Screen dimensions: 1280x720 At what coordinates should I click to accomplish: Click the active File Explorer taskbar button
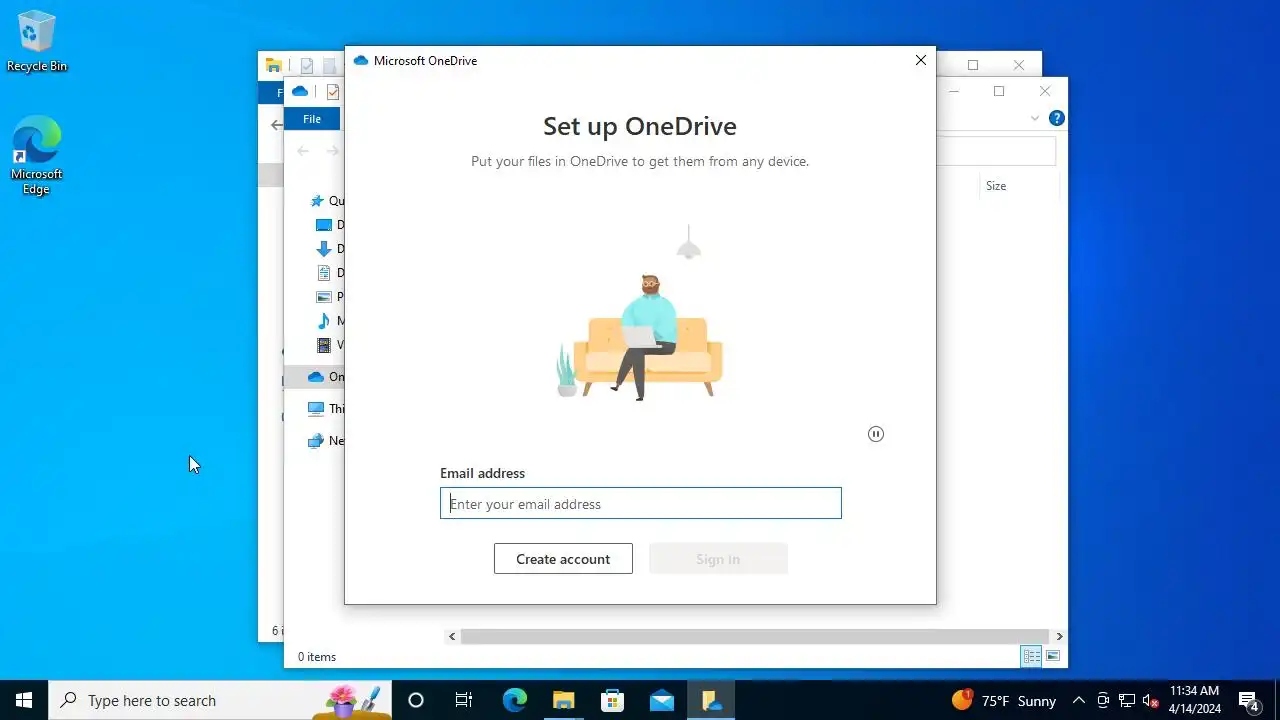711,700
